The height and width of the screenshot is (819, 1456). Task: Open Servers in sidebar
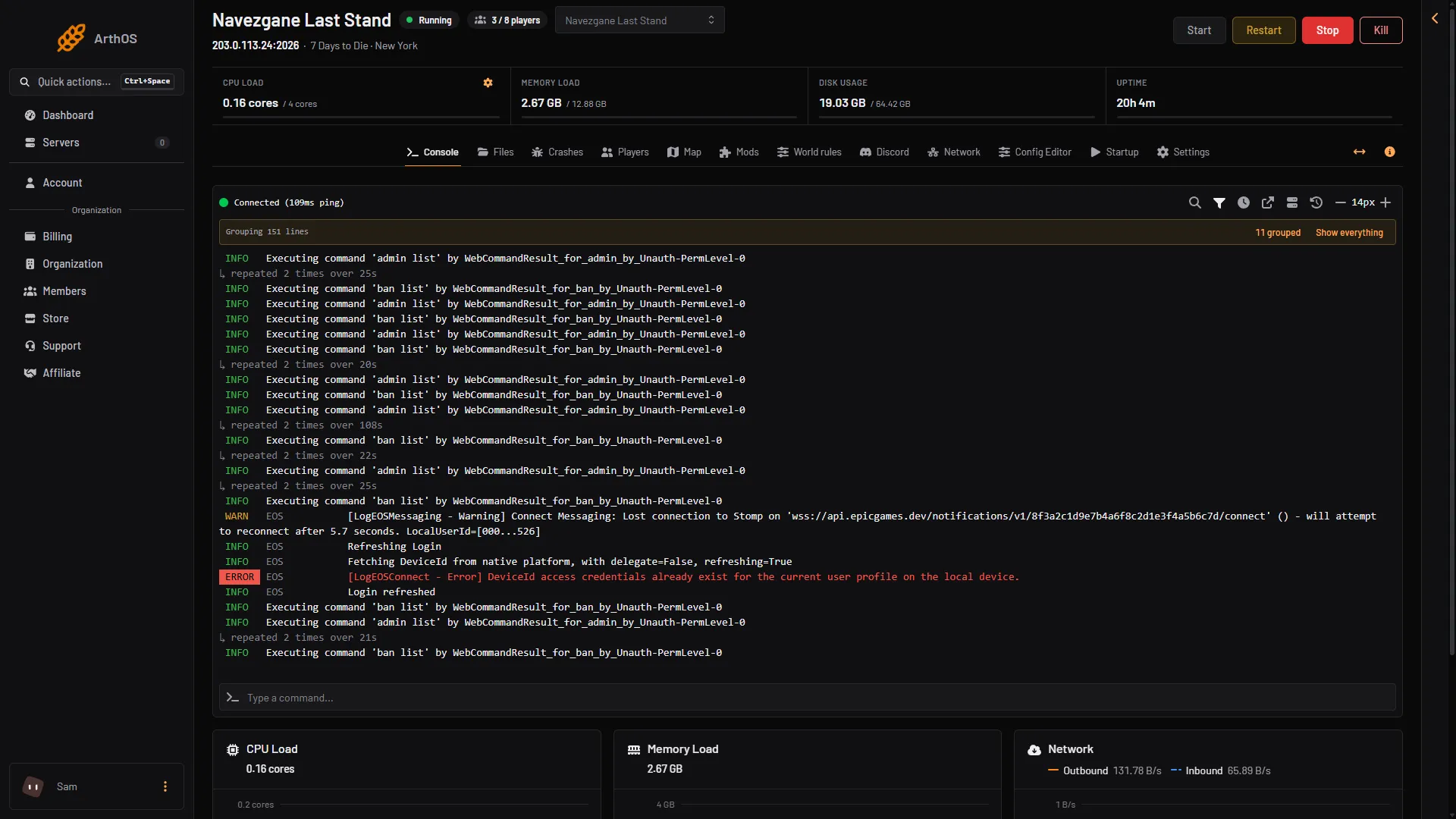pyautogui.click(x=96, y=143)
